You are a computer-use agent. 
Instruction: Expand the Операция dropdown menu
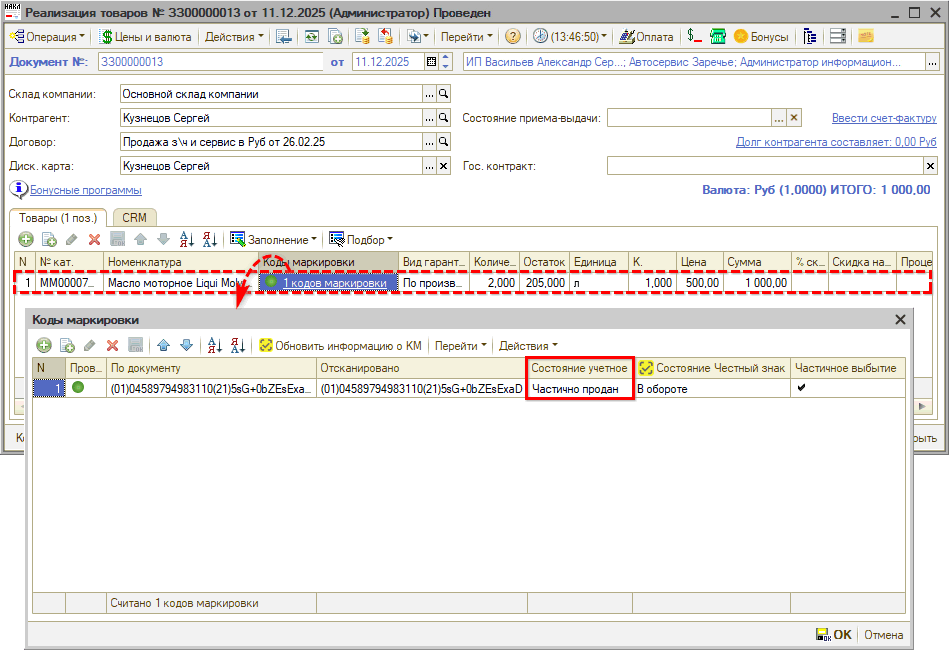point(47,37)
